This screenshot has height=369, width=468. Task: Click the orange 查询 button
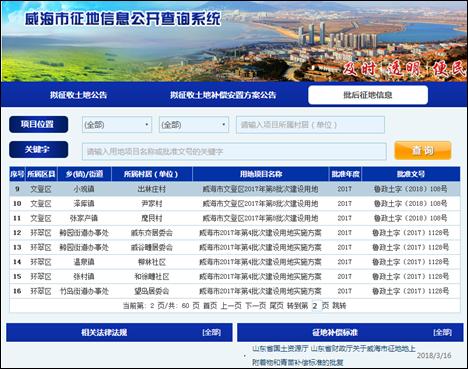click(423, 150)
